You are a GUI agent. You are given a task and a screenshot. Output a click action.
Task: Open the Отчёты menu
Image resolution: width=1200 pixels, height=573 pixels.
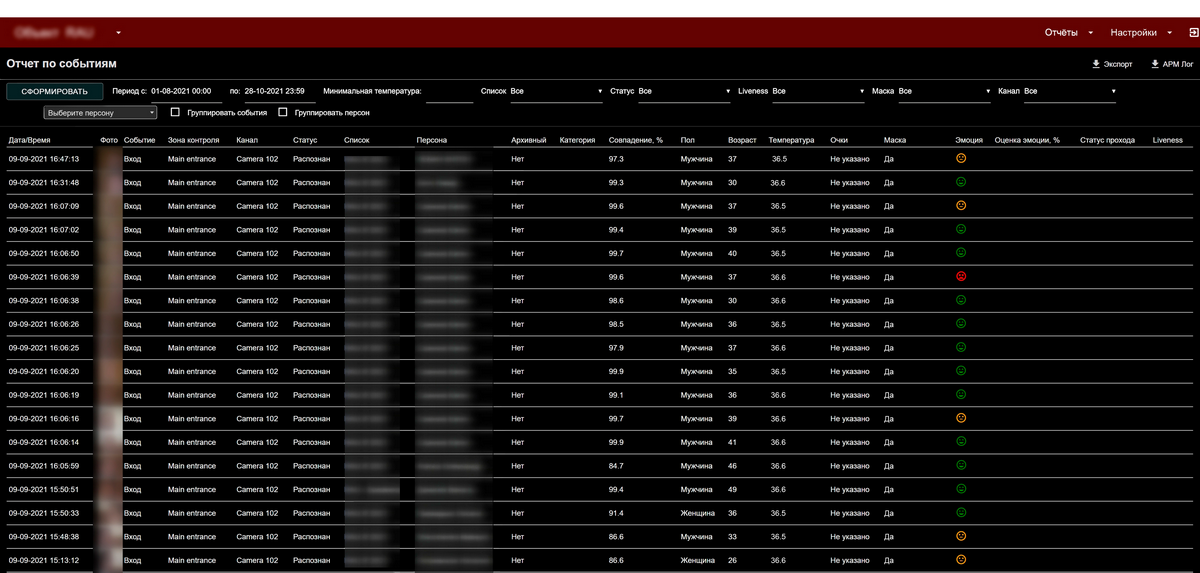coord(1069,33)
